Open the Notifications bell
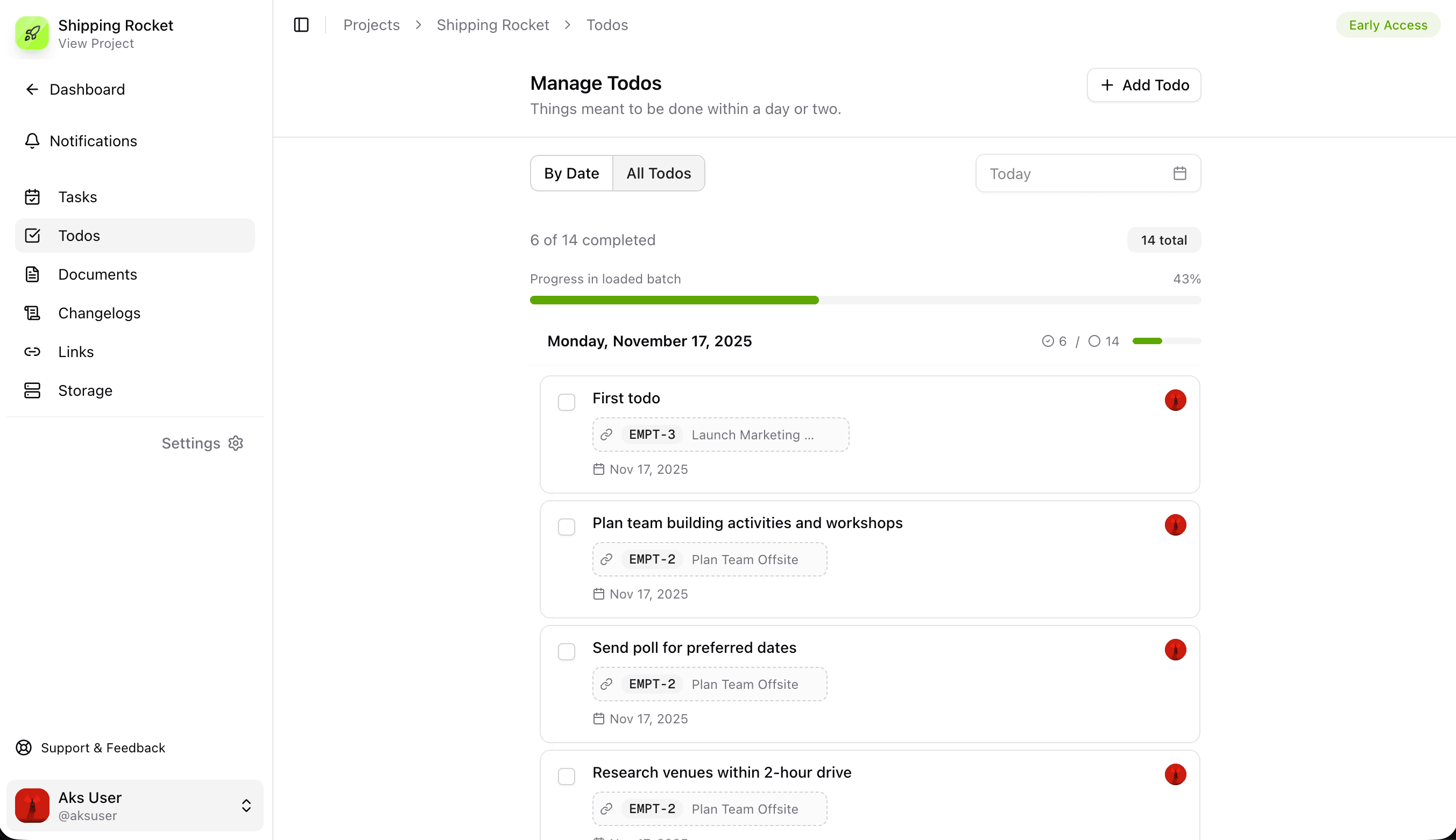Image resolution: width=1456 pixels, height=840 pixels. coord(32,141)
